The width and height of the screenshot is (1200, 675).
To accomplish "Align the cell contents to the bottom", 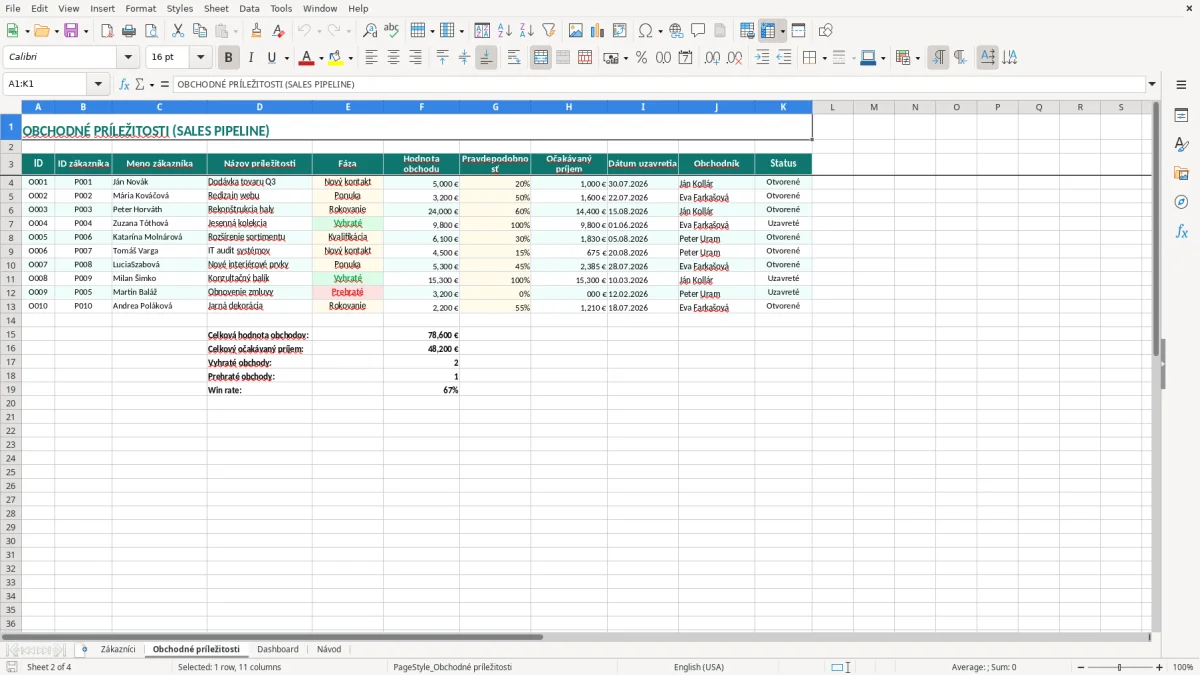I will [x=486, y=58].
